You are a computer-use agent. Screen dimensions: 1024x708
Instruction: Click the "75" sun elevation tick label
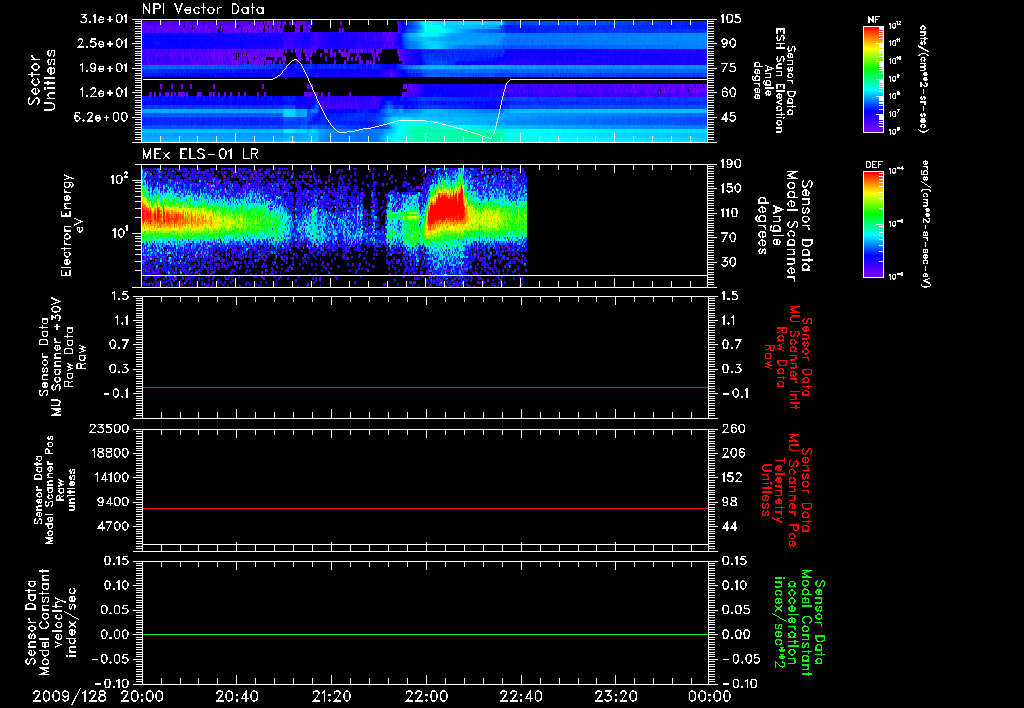728,68
